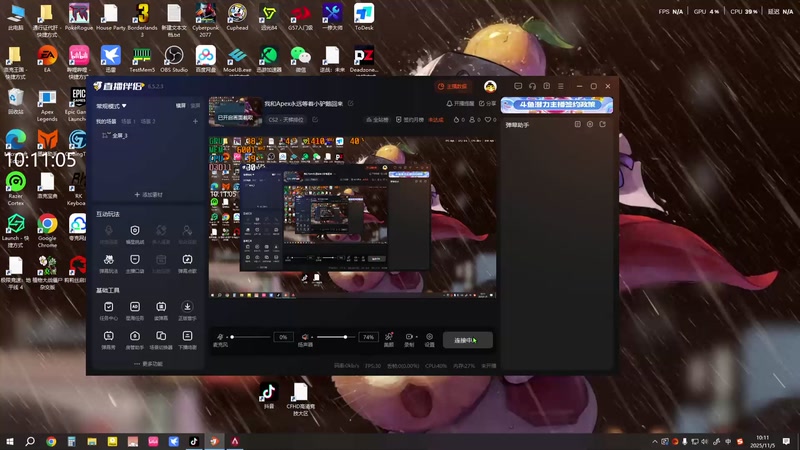
Task: Open 房管助手 room manager assistant
Action: click(135, 340)
